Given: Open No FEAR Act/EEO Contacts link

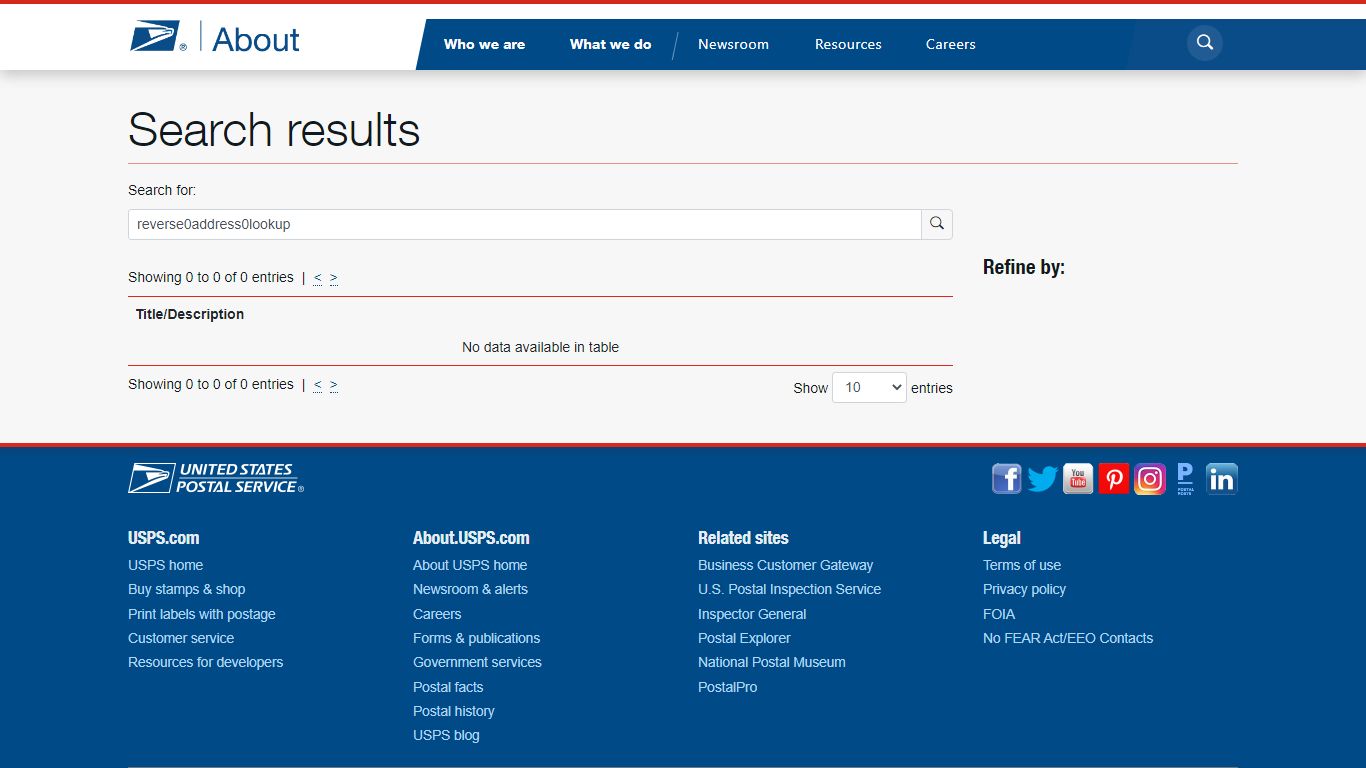Looking at the screenshot, I should (1068, 638).
